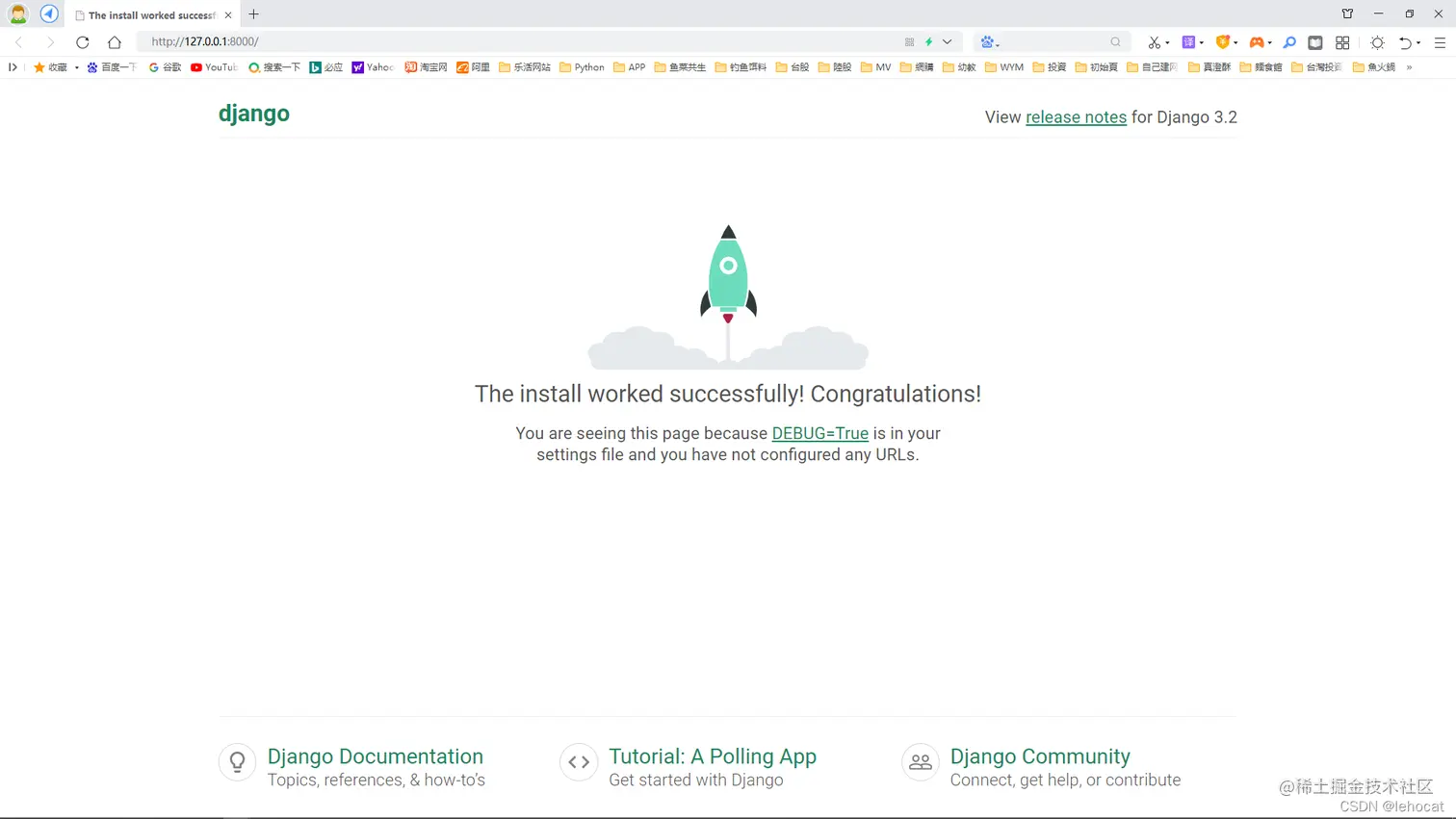
Task: Open the 陸股 bookmark folder
Action: point(835,67)
